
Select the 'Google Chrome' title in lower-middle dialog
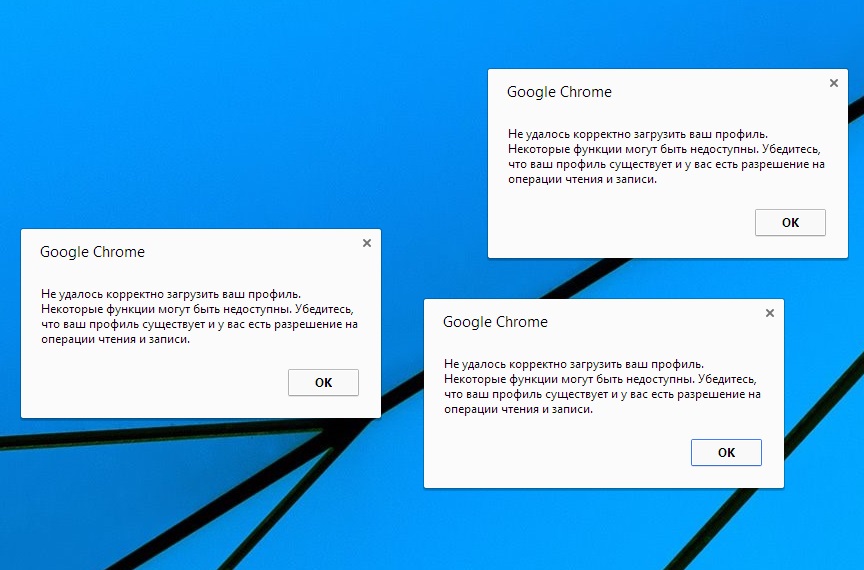(x=495, y=322)
